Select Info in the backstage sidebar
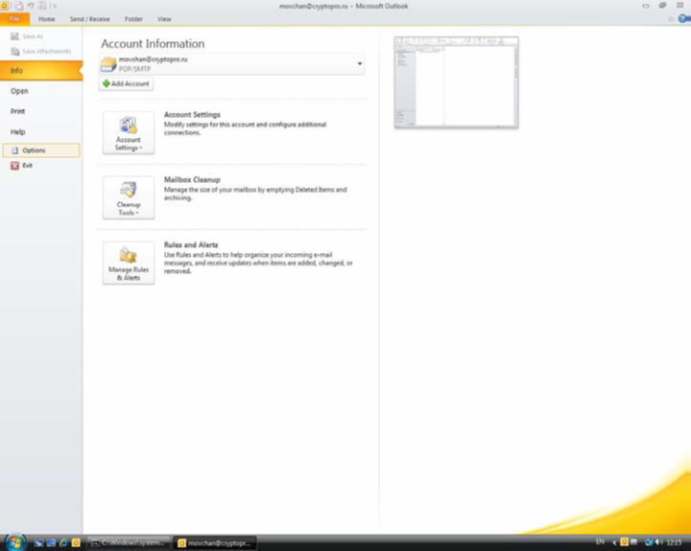Viewport: 691px width, 551px height. click(x=41, y=71)
